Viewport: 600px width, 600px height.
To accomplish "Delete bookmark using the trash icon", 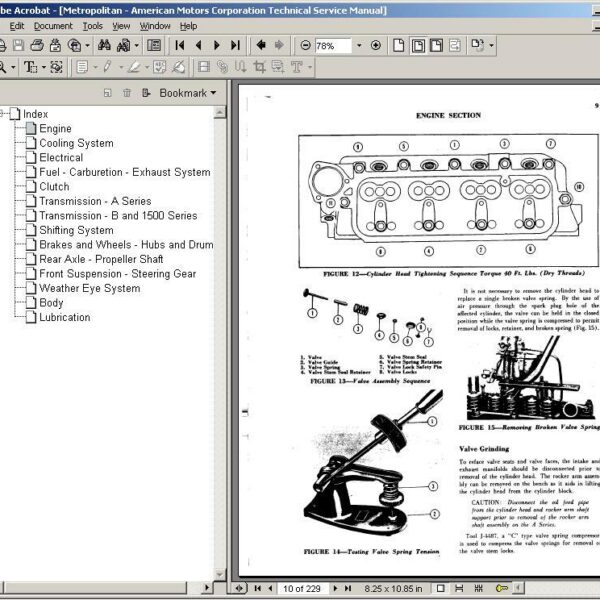I will (127, 93).
